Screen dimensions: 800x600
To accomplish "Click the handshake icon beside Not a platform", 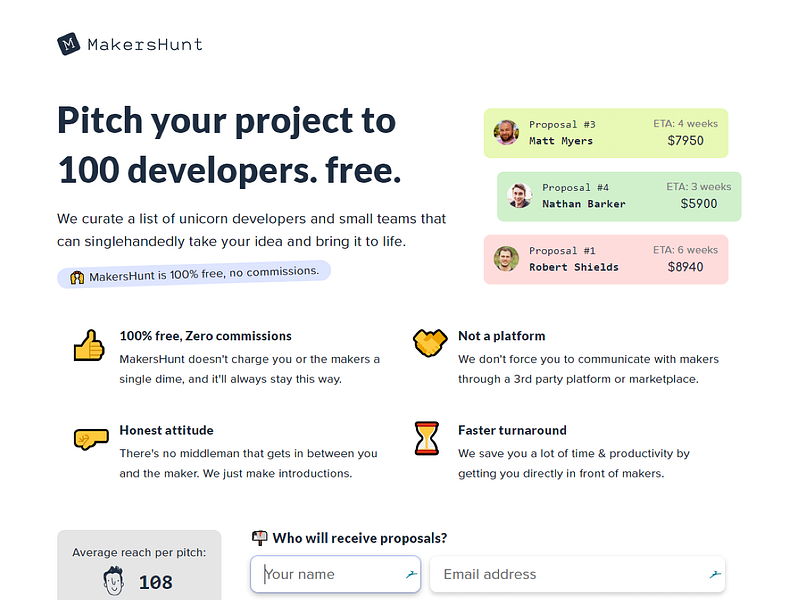I will pyautogui.click(x=430, y=342).
